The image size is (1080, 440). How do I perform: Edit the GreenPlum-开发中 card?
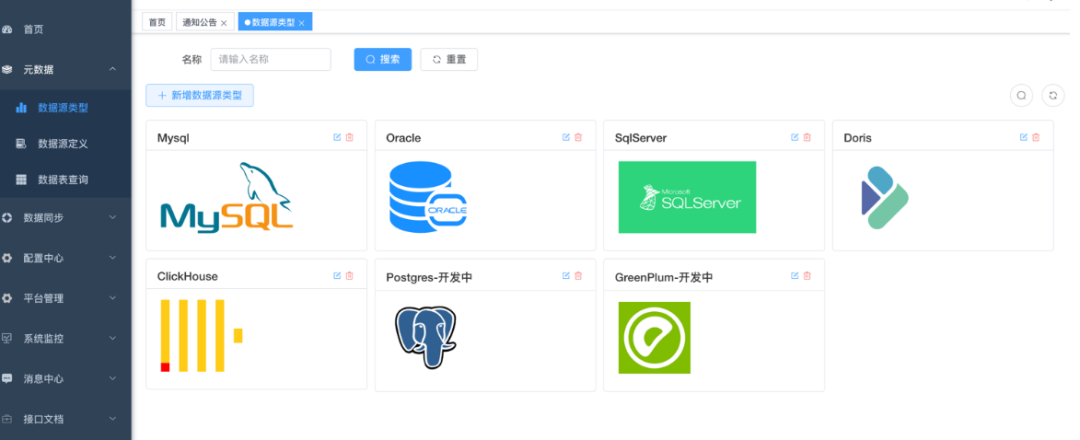pyautogui.click(x=794, y=275)
